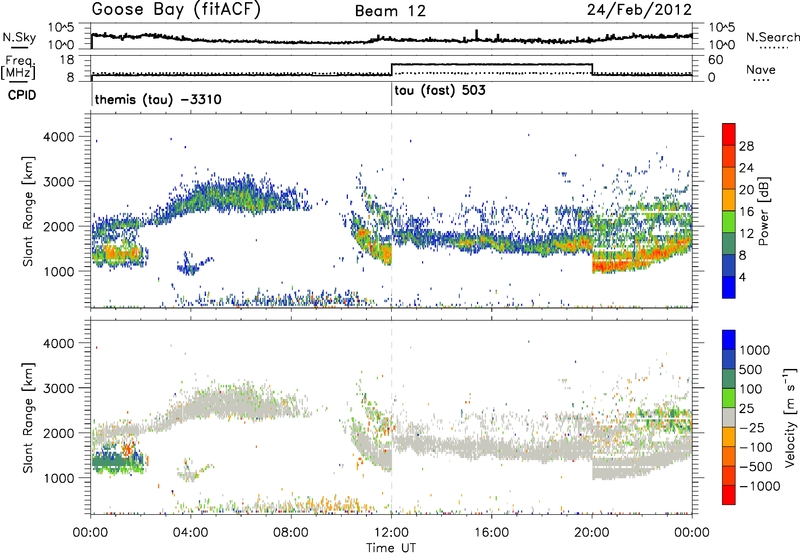800x554 pixels.
Task: Click the blue bottom segment of Power colorbar
Action: tap(729, 287)
